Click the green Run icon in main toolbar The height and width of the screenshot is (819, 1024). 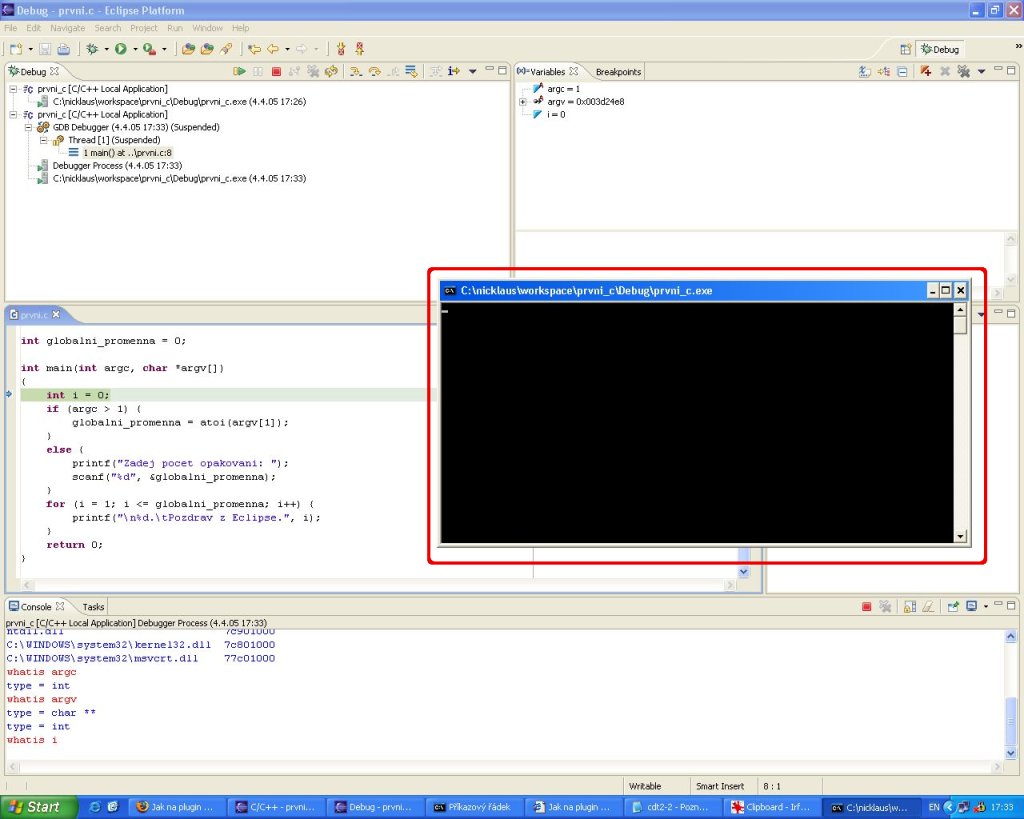[120, 49]
